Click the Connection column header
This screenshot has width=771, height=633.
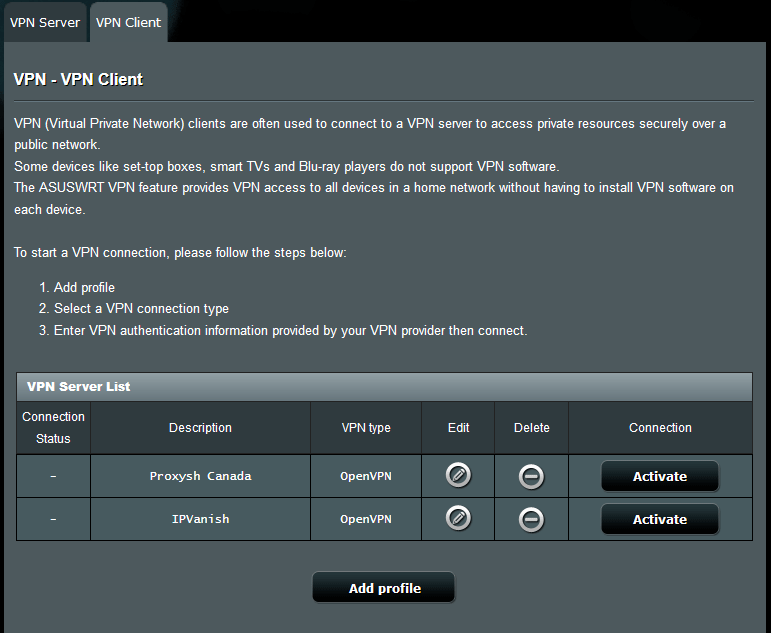pos(660,427)
